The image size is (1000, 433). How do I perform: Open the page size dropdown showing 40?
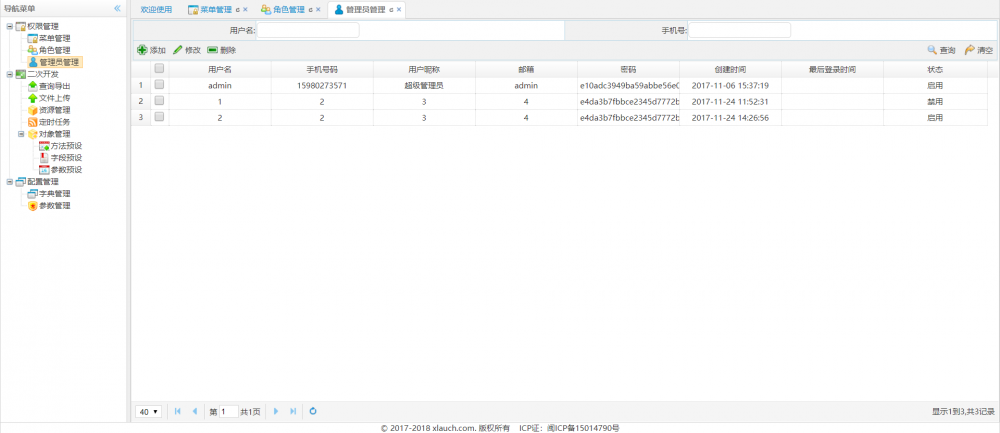pyautogui.click(x=148, y=412)
